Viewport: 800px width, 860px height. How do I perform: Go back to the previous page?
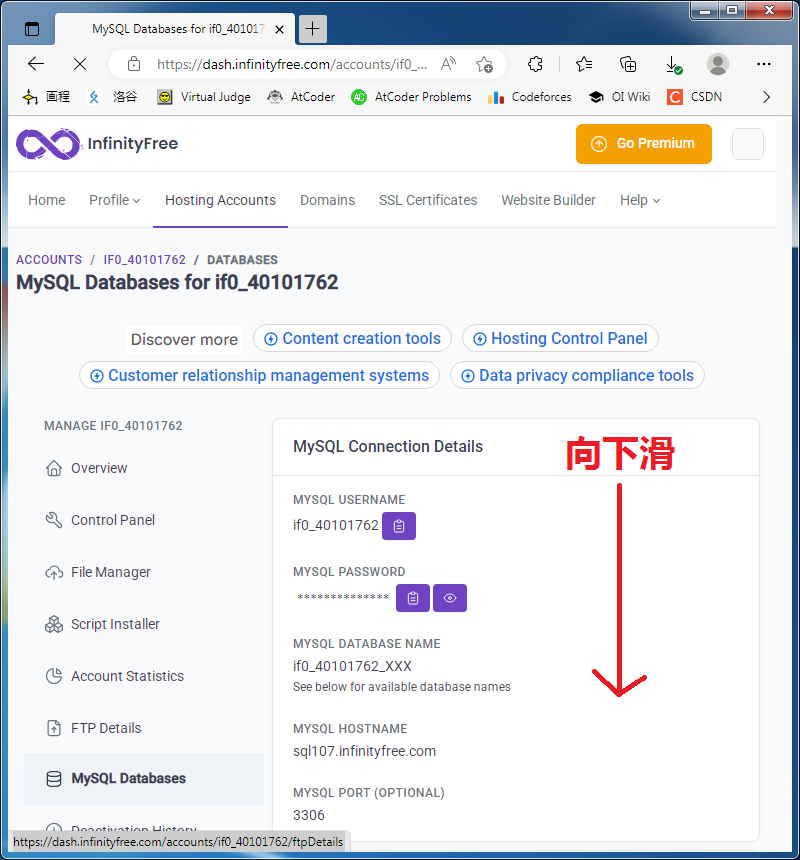point(36,64)
